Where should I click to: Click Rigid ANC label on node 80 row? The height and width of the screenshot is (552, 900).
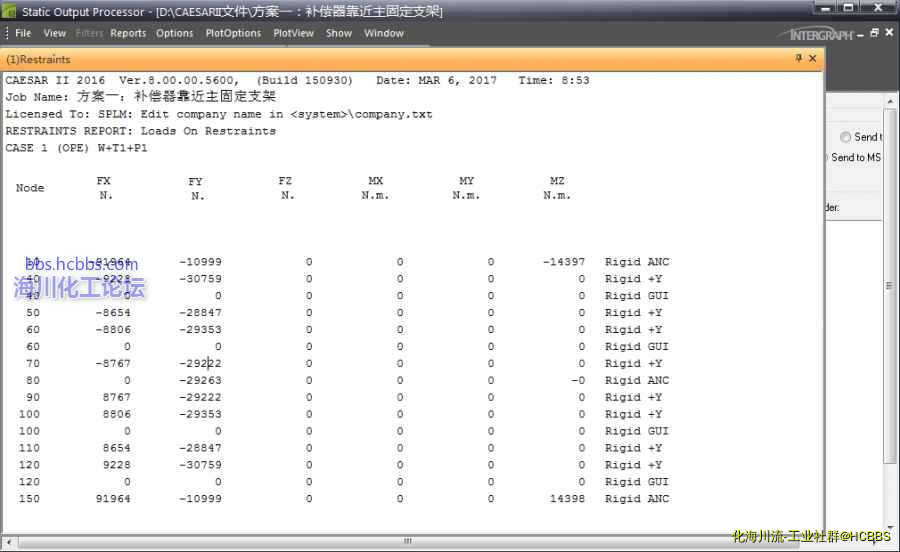point(637,380)
